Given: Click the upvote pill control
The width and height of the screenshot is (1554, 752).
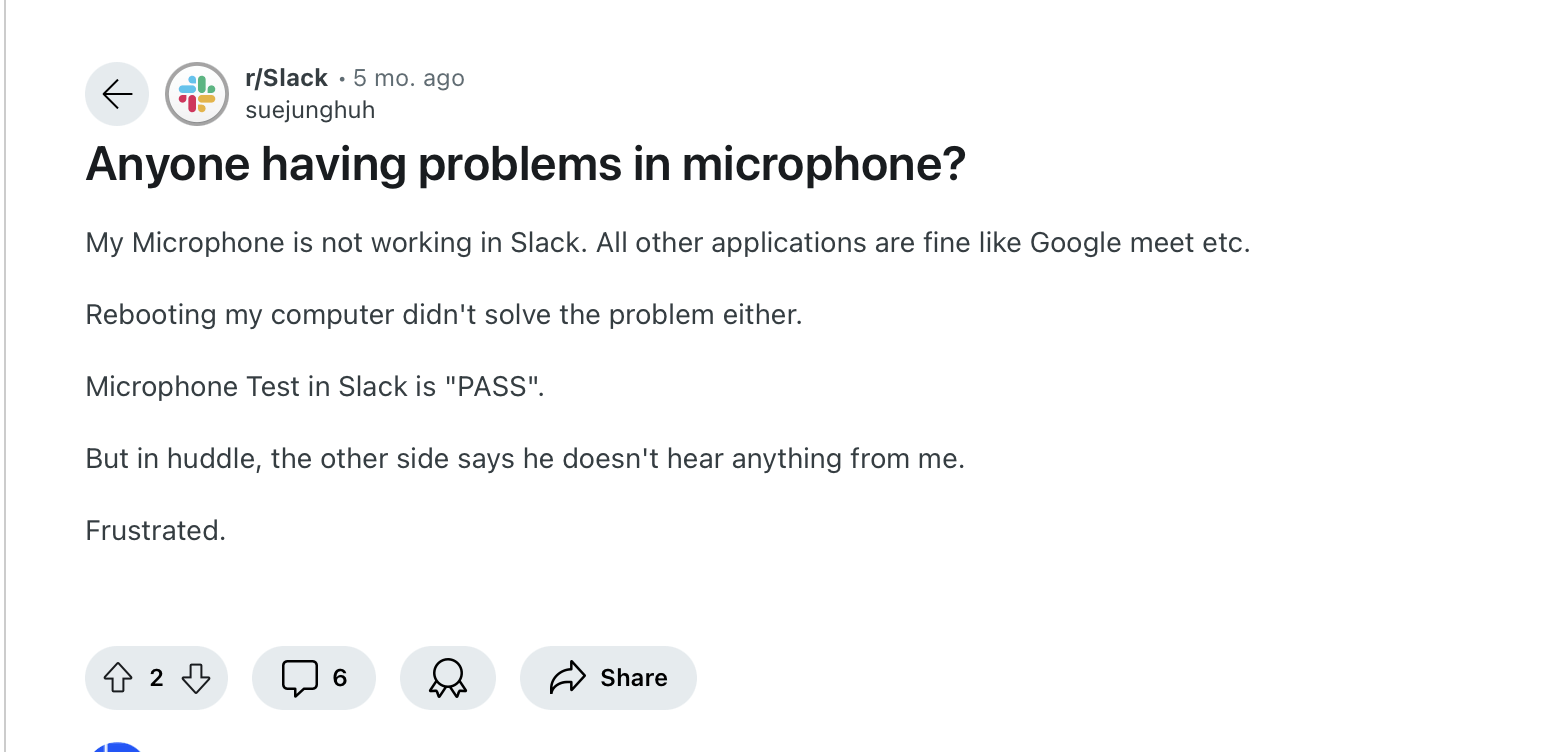Looking at the screenshot, I should [156, 677].
